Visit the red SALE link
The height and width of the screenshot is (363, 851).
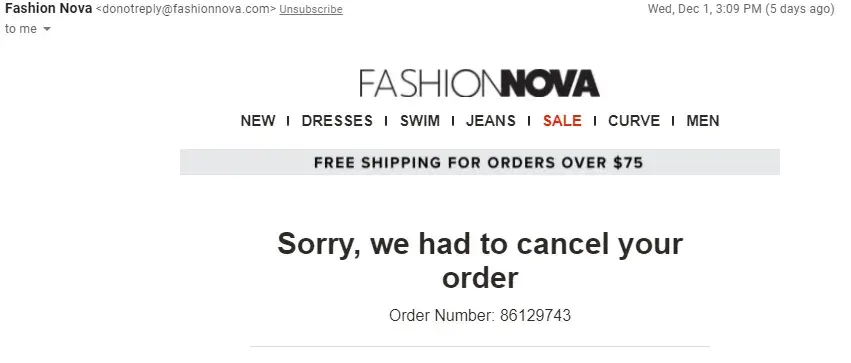(x=562, y=120)
